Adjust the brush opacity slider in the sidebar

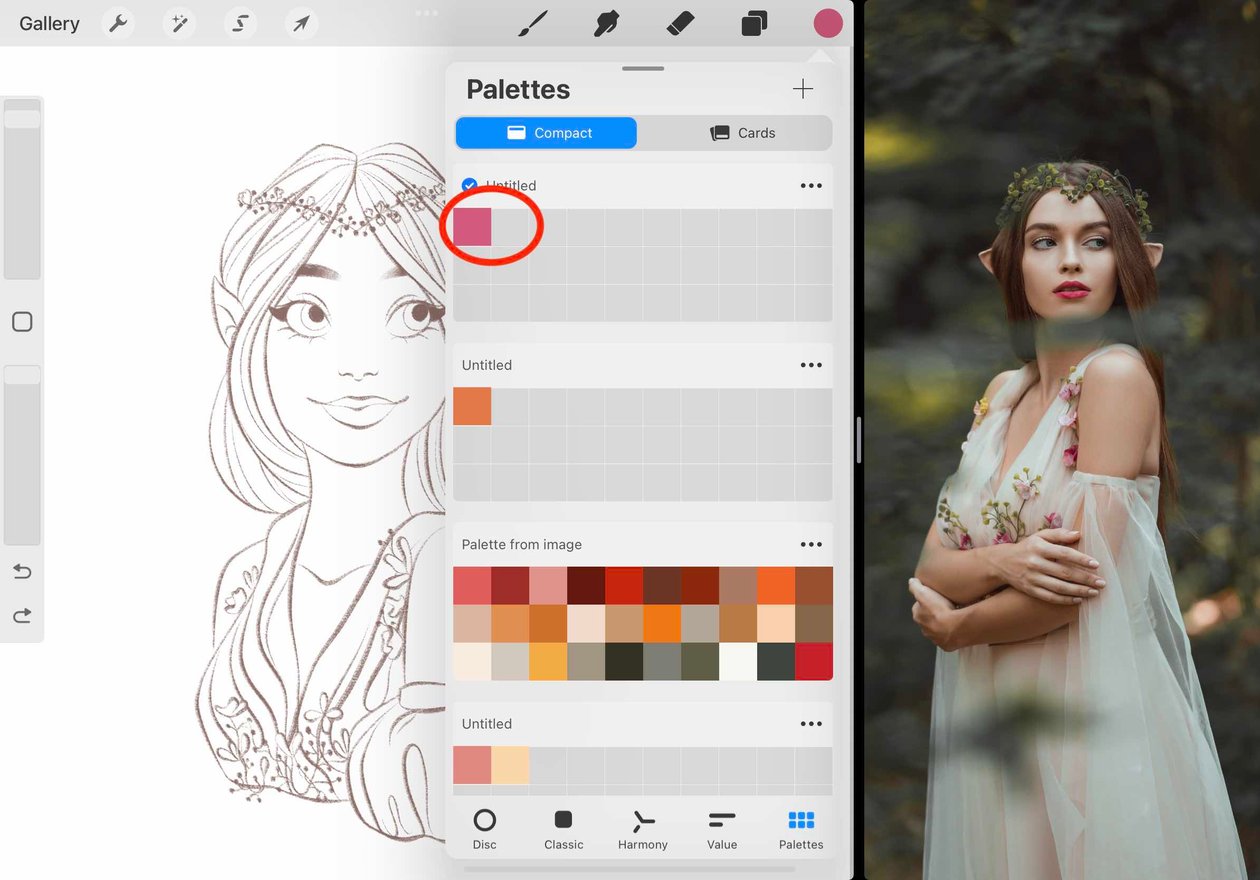click(22, 455)
